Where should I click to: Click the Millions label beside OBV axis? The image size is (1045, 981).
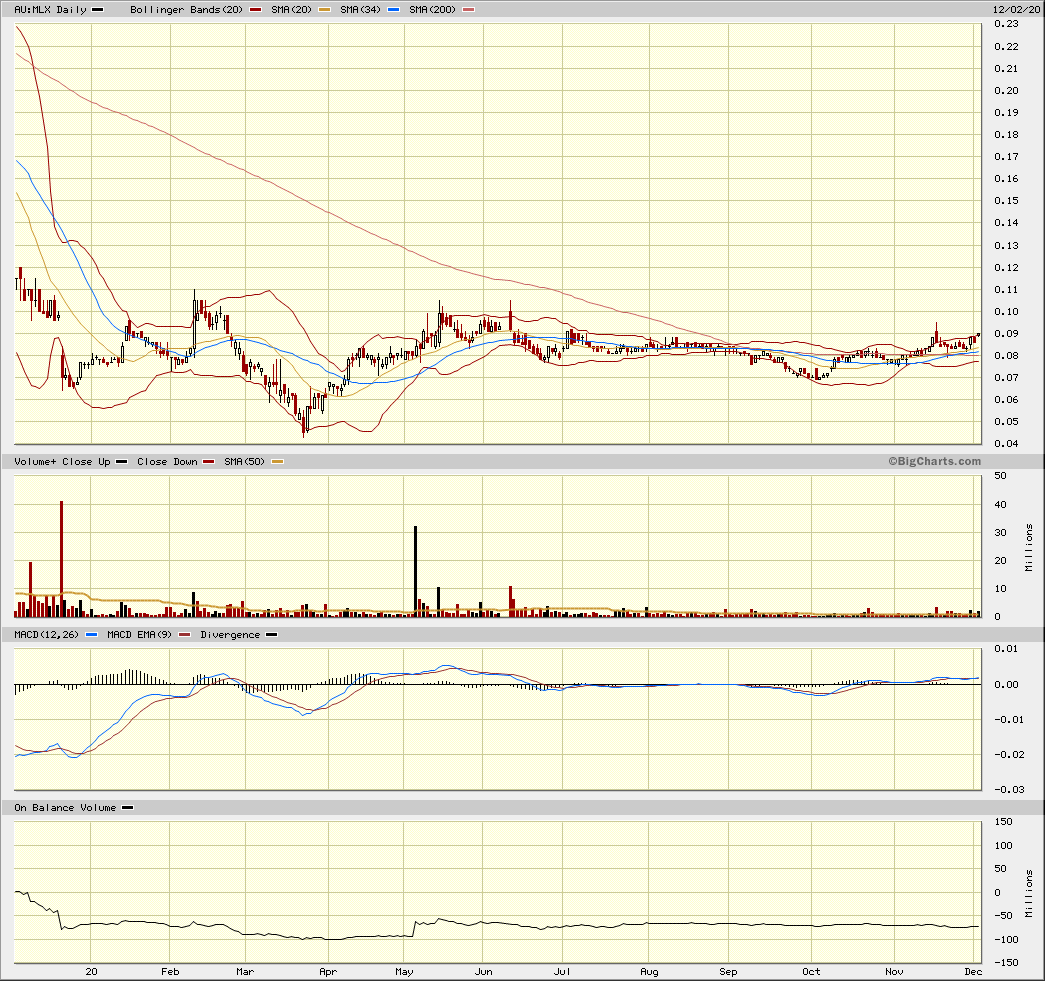[x=1029, y=894]
